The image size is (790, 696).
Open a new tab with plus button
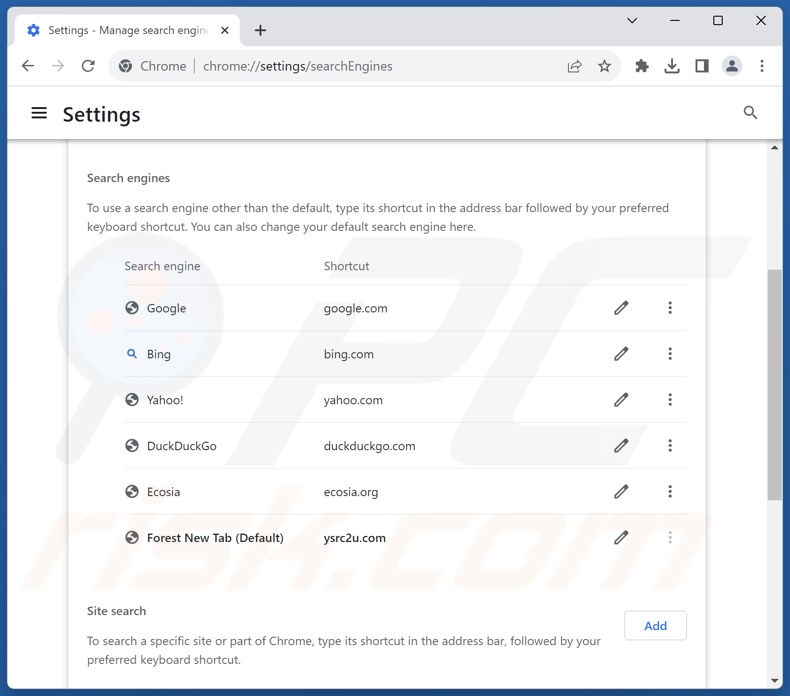[x=260, y=30]
